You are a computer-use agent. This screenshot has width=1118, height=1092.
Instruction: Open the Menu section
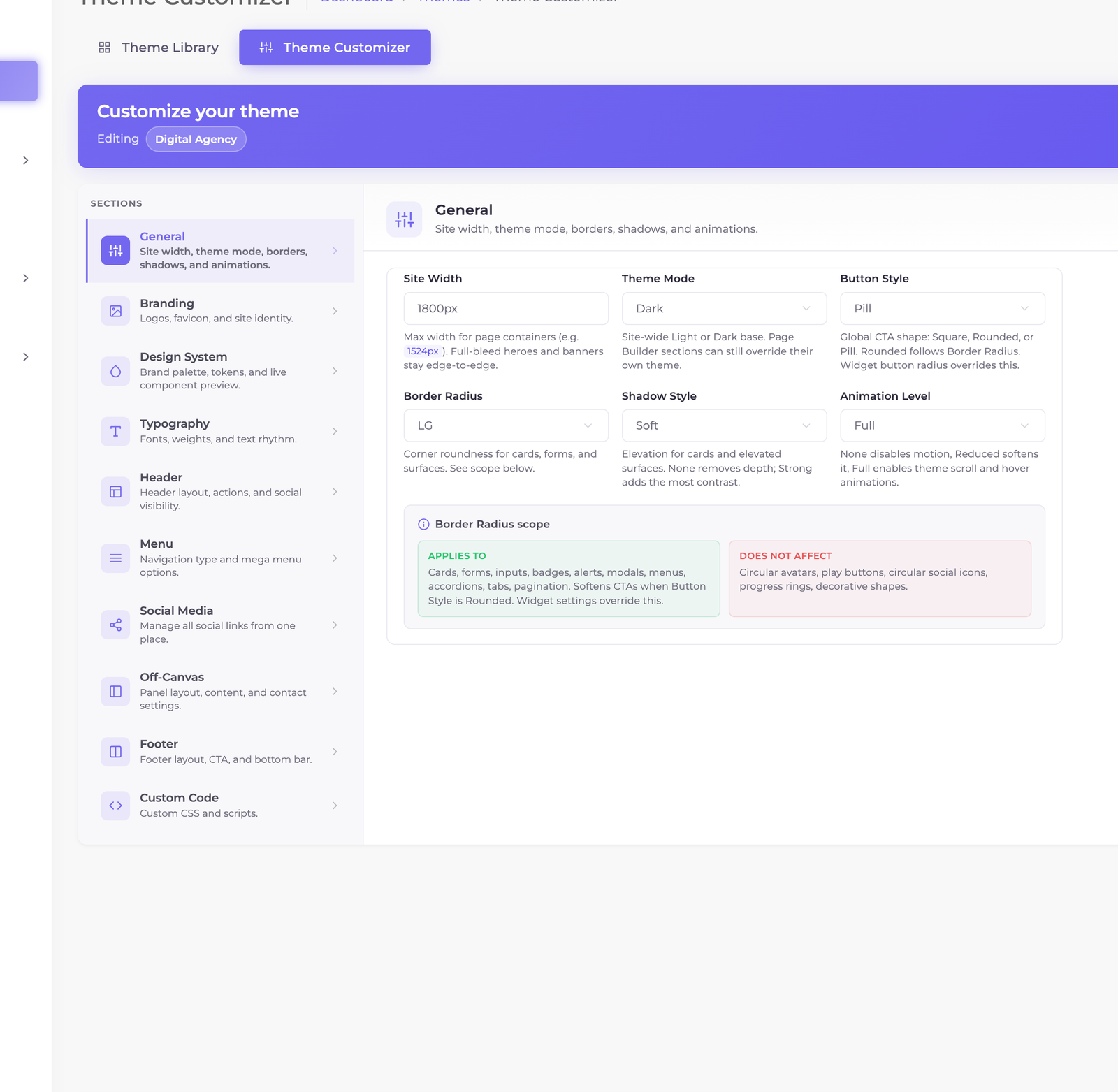click(220, 558)
